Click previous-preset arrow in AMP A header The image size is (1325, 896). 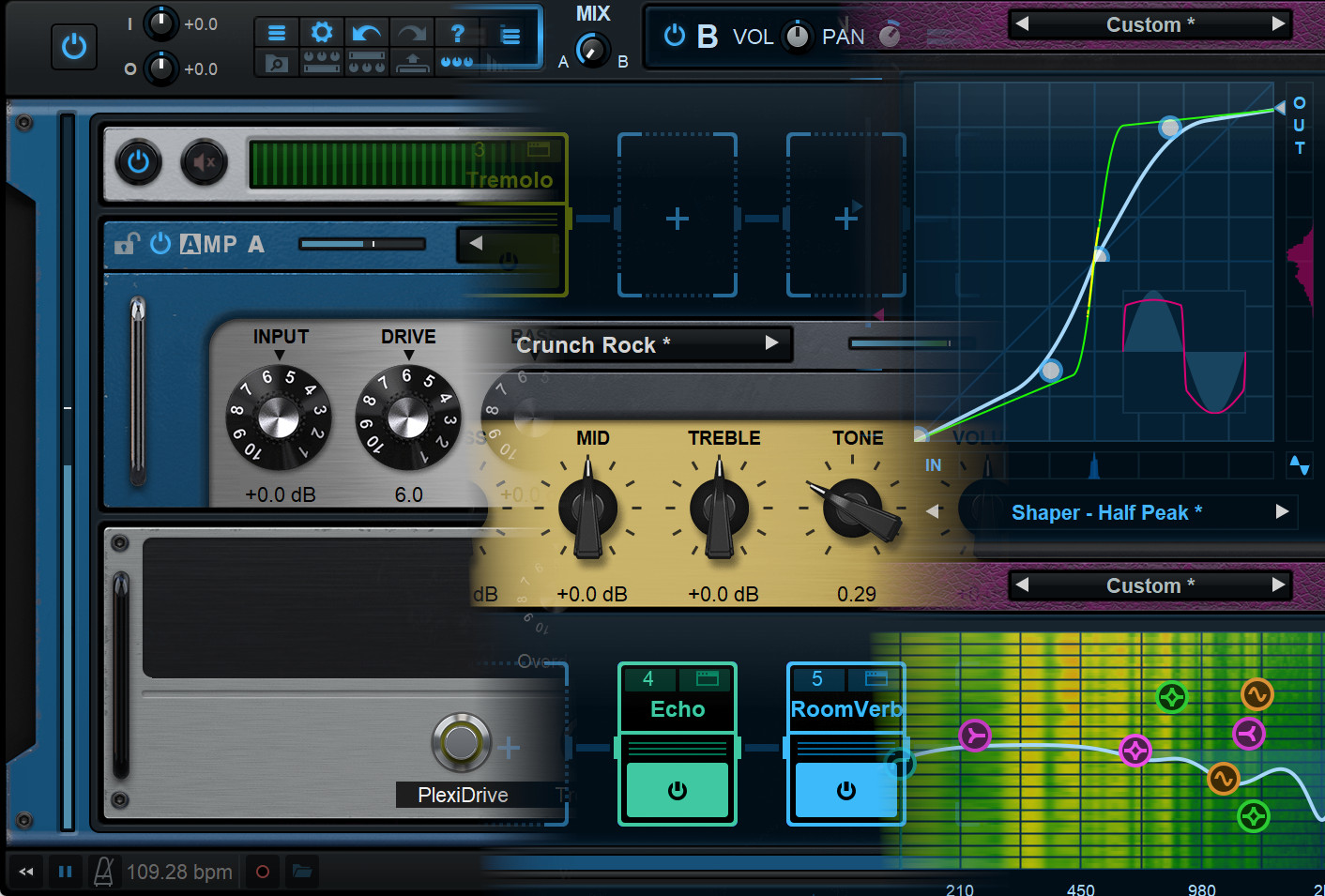476,244
